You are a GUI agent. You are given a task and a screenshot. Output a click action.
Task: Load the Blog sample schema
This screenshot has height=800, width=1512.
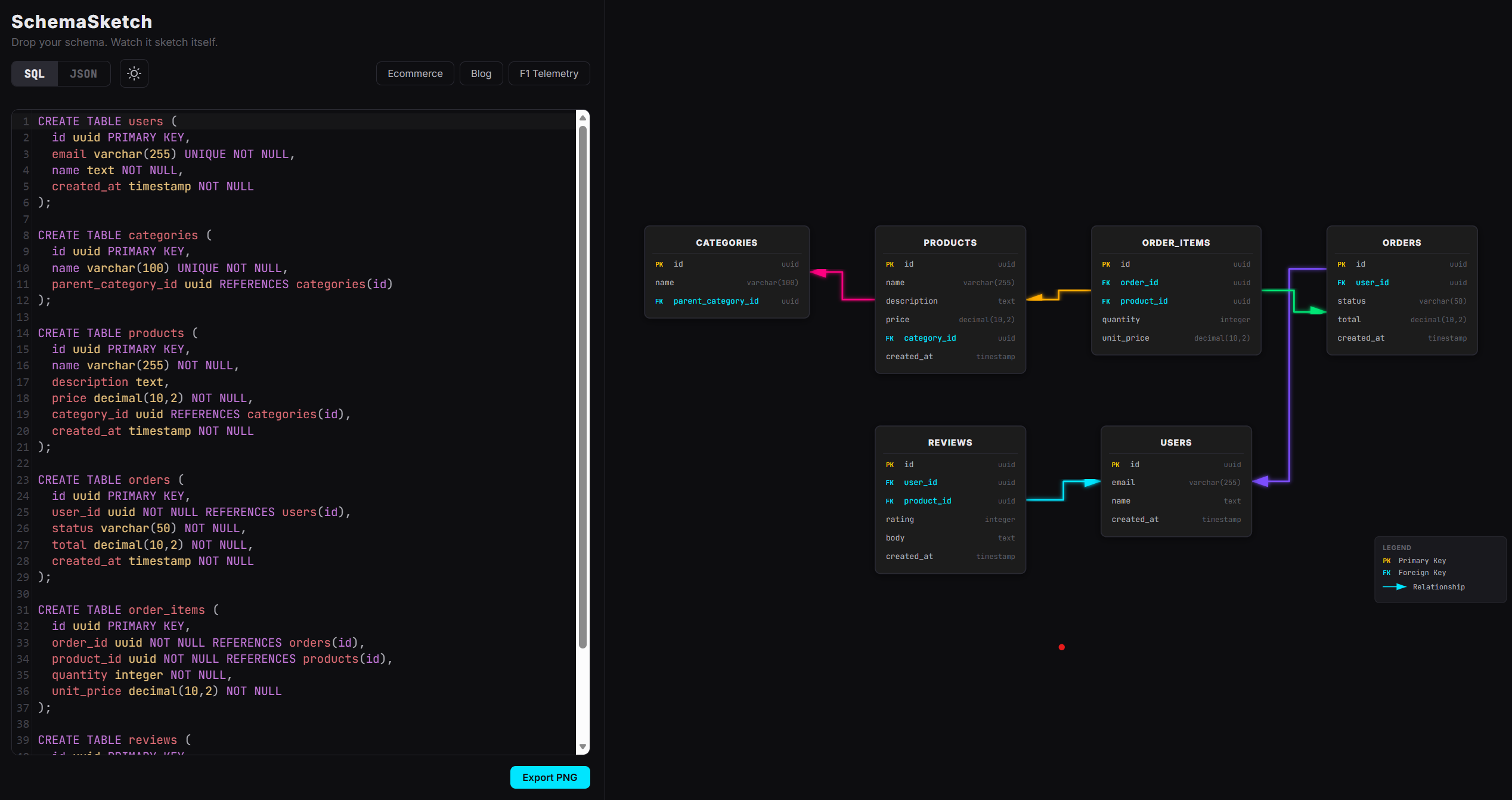click(x=481, y=73)
